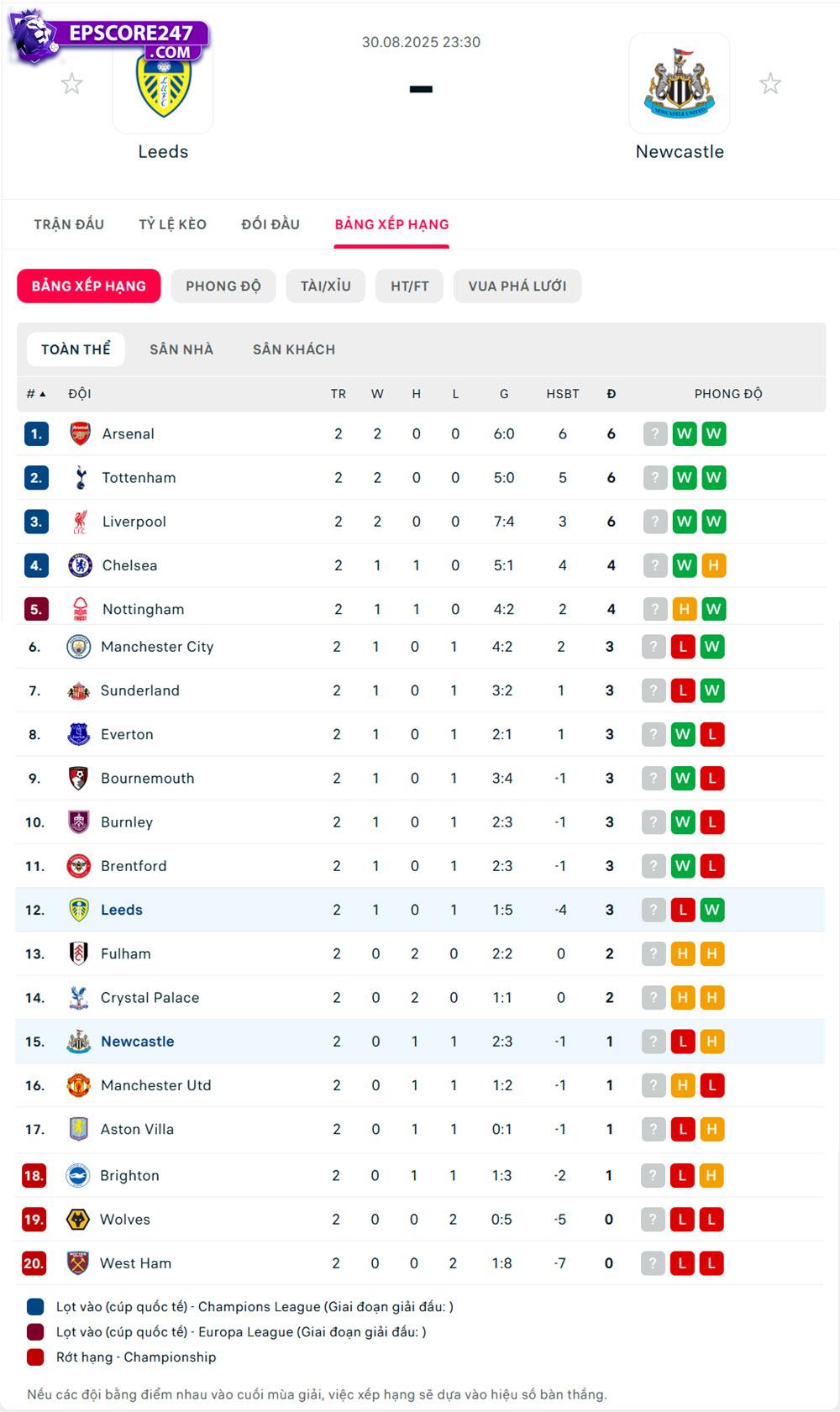Click the Manchester City club badge
This screenshot has width=840, height=1412.
pyautogui.click(x=78, y=647)
